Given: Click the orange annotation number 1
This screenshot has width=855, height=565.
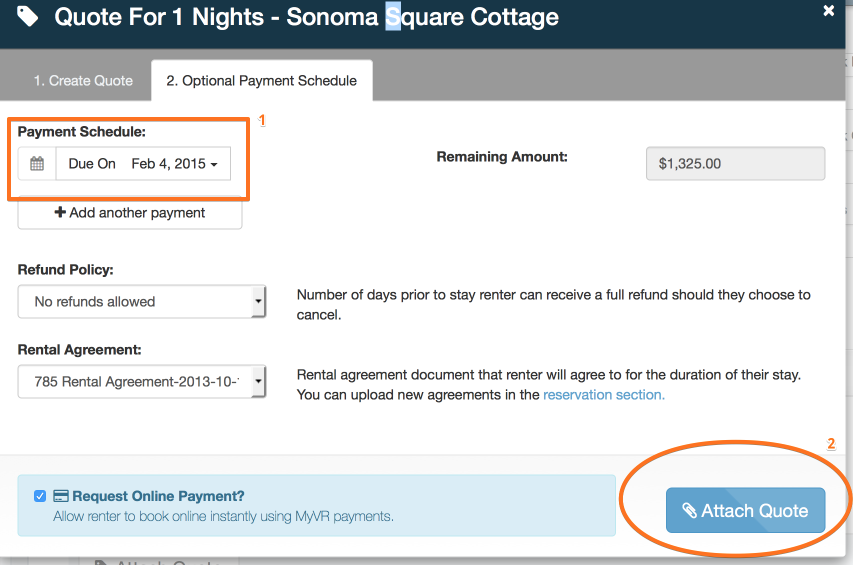Looking at the screenshot, I should [262, 120].
